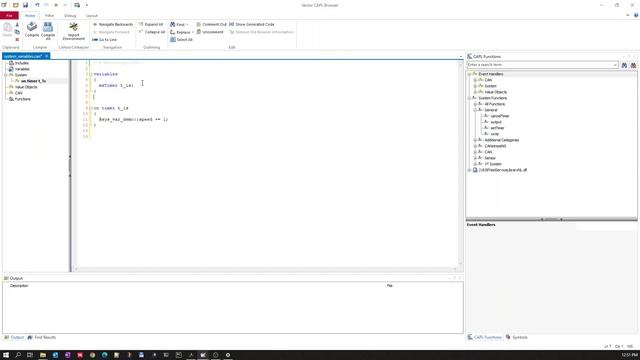This screenshot has width=640, height=360.
Task: Switch to the CAPL Functions bottom tab
Action: click(484, 338)
